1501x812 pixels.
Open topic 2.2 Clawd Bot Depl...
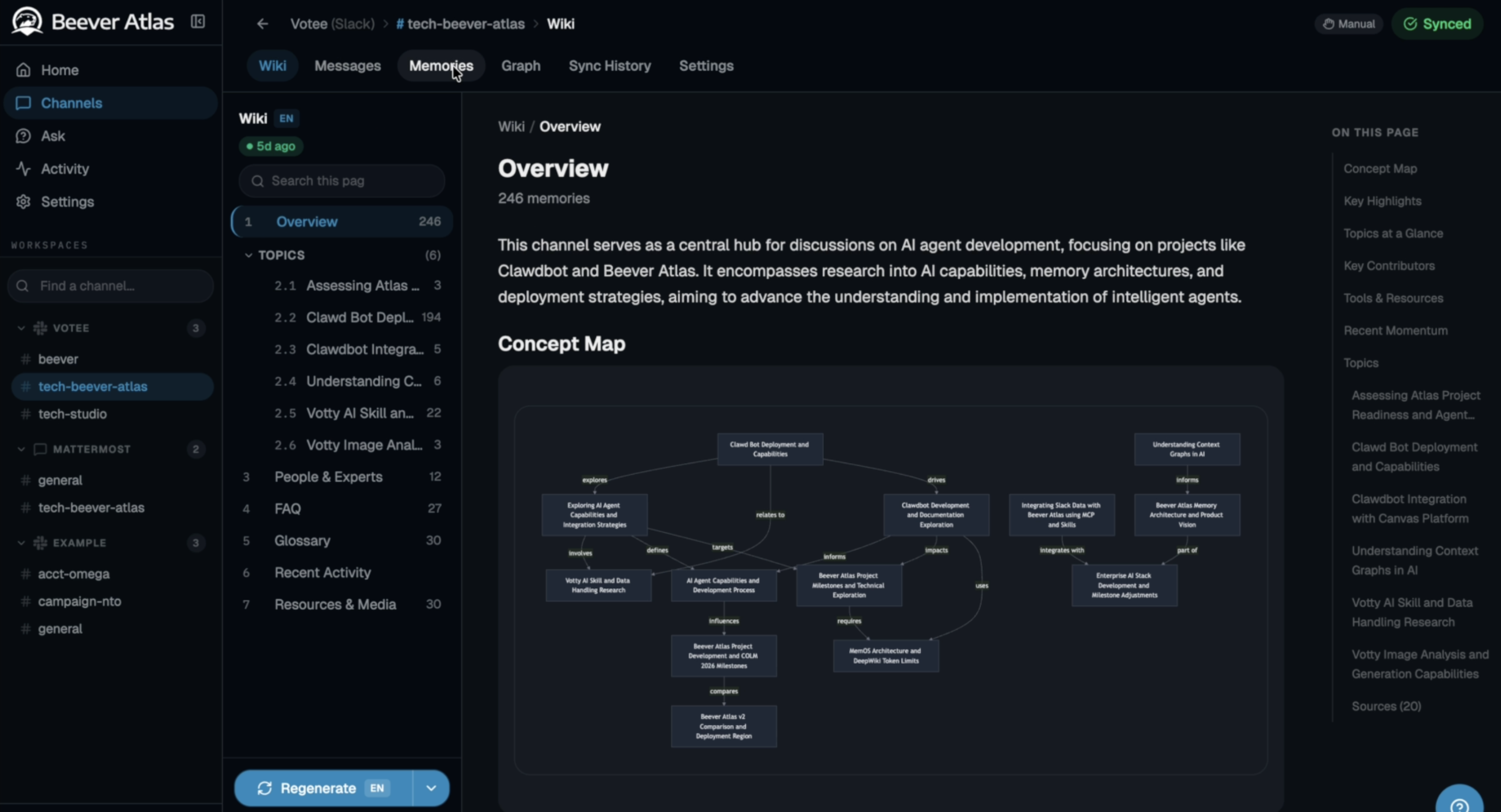coord(357,317)
